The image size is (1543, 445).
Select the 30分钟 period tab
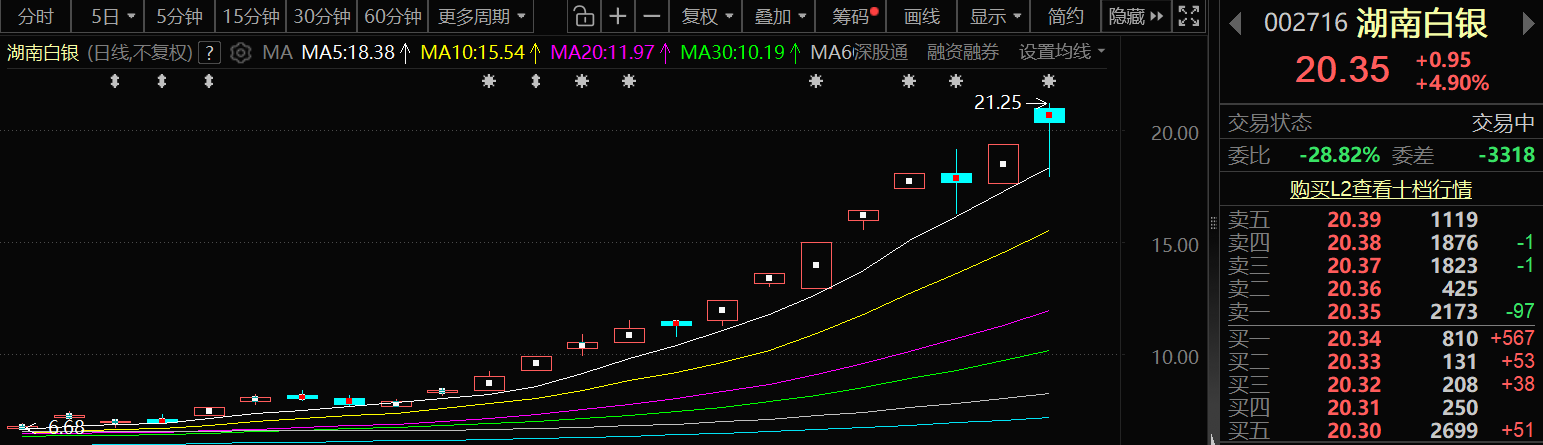tap(321, 16)
